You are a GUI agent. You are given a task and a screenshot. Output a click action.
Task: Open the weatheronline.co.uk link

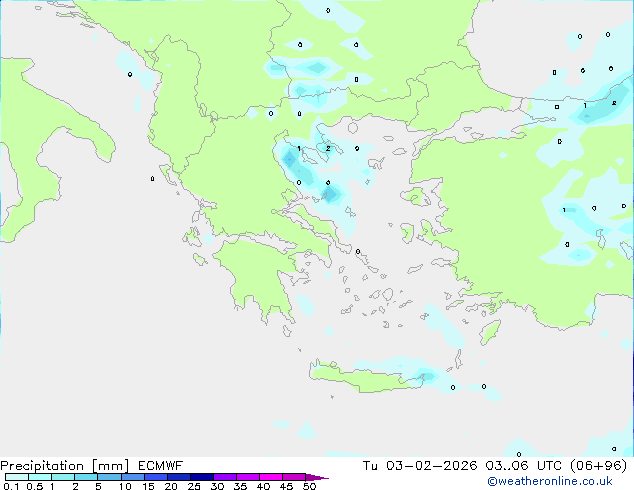pos(550,481)
